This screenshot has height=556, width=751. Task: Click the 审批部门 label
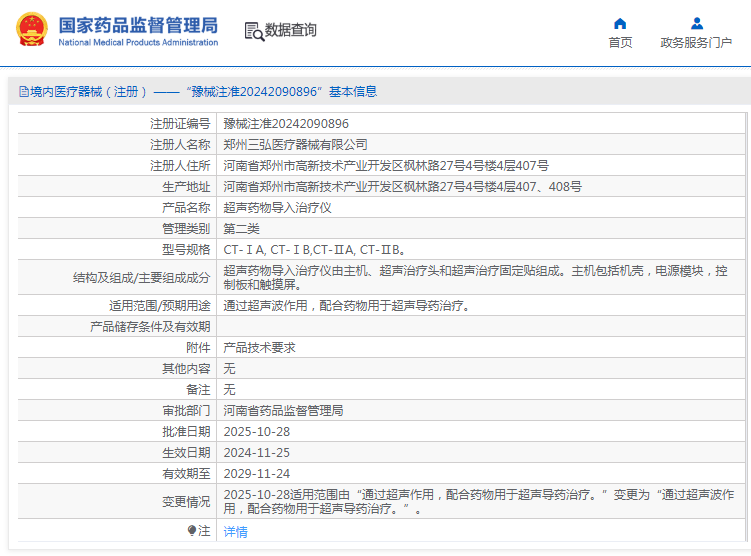coord(186,411)
